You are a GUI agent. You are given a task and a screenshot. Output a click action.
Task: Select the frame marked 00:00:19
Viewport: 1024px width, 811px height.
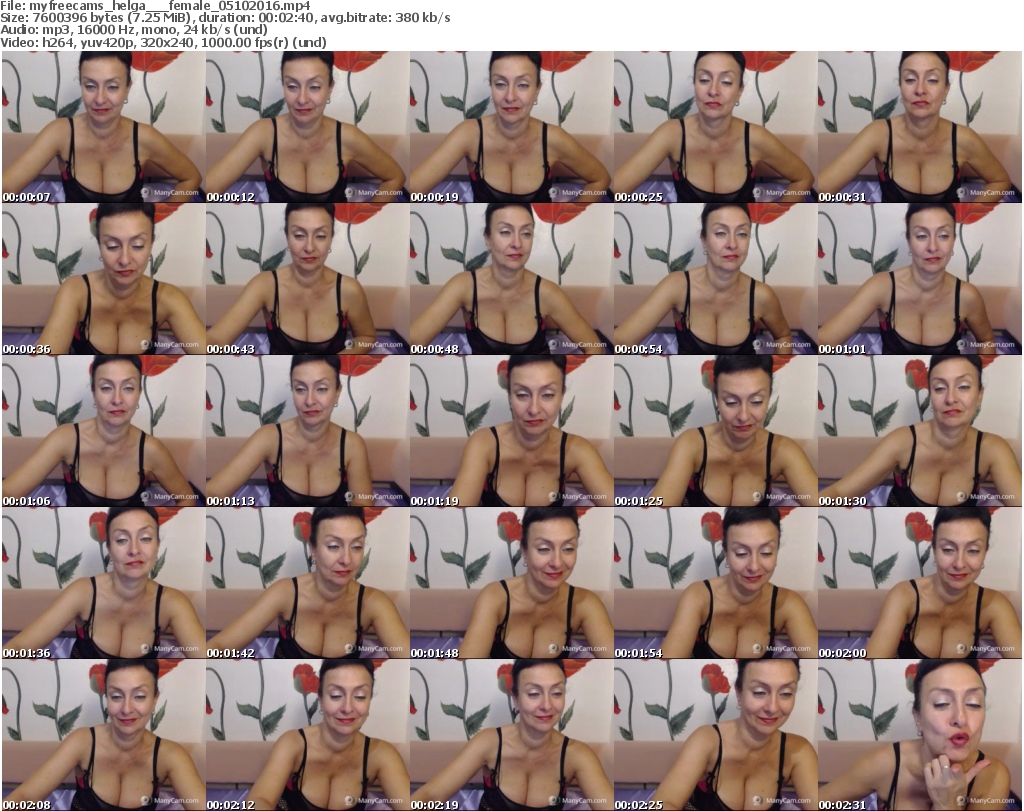(510, 126)
